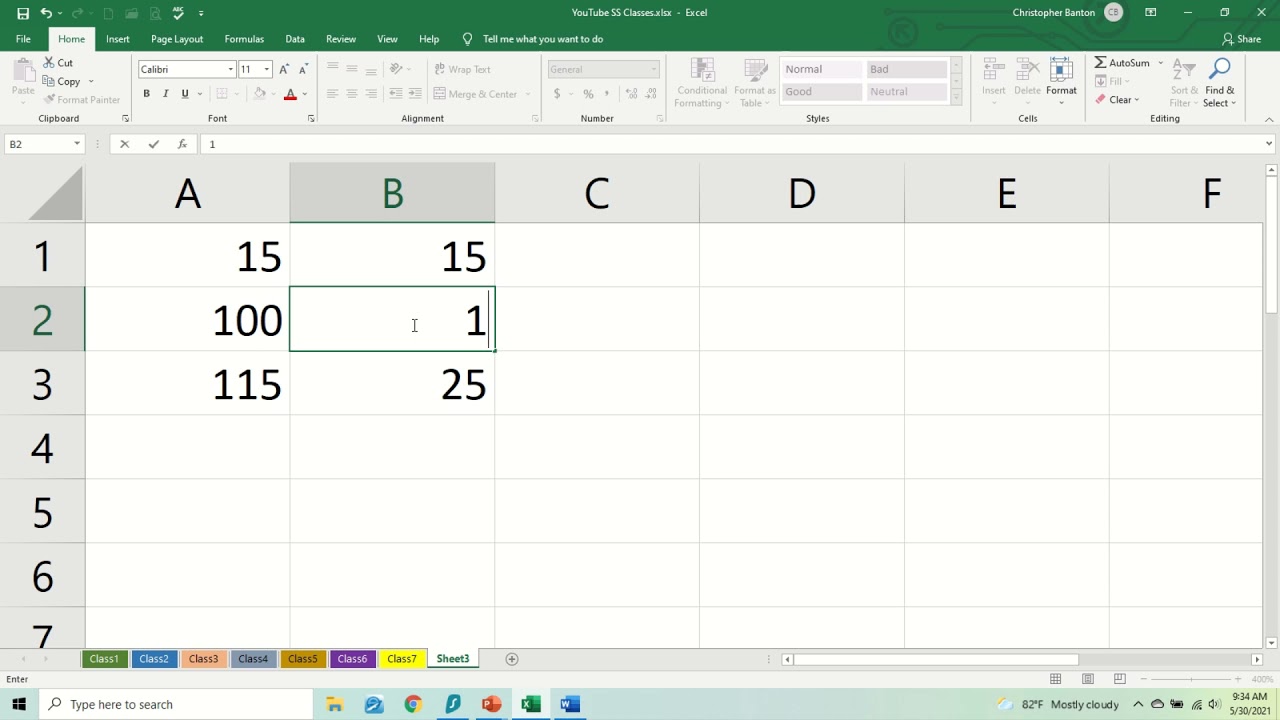Switch to the Insert ribbon tab
The width and height of the screenshot is (1280, 720).
coord(118,39)
